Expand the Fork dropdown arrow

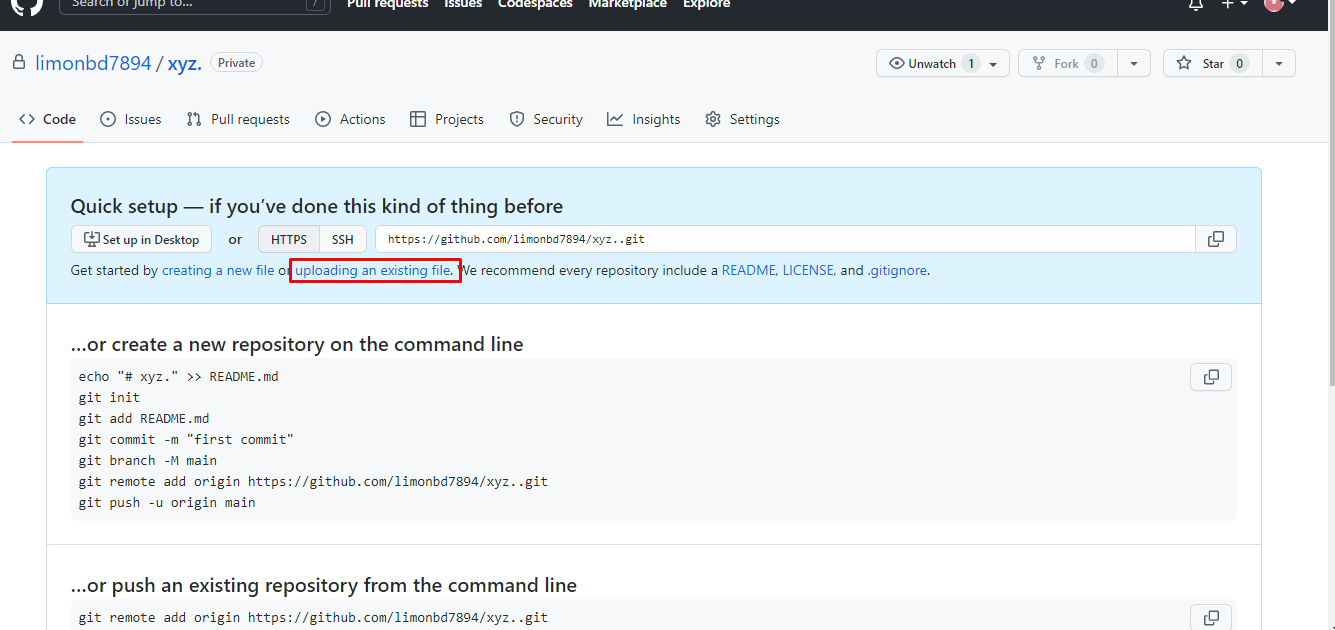pos(1133,63)
